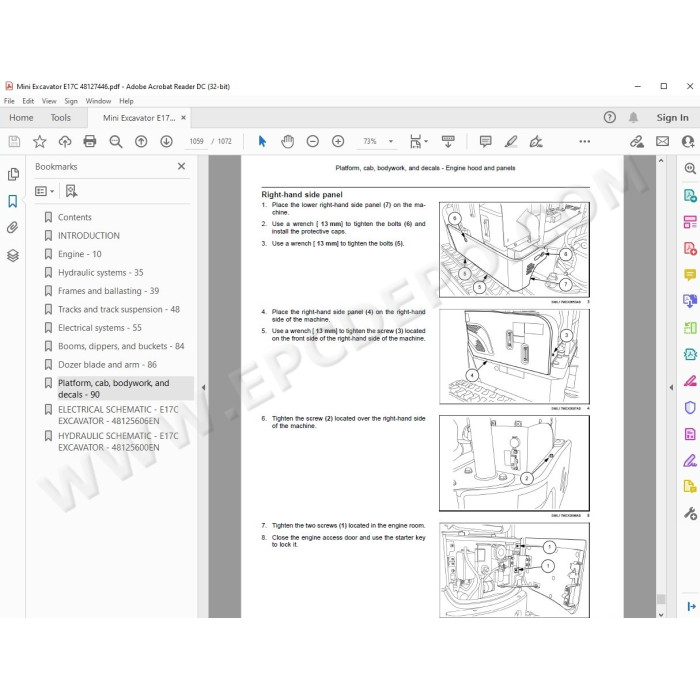This screenshot has height=700, width=700.
Task: Collapse the right tools pane arrow
Action: point(671,388)
